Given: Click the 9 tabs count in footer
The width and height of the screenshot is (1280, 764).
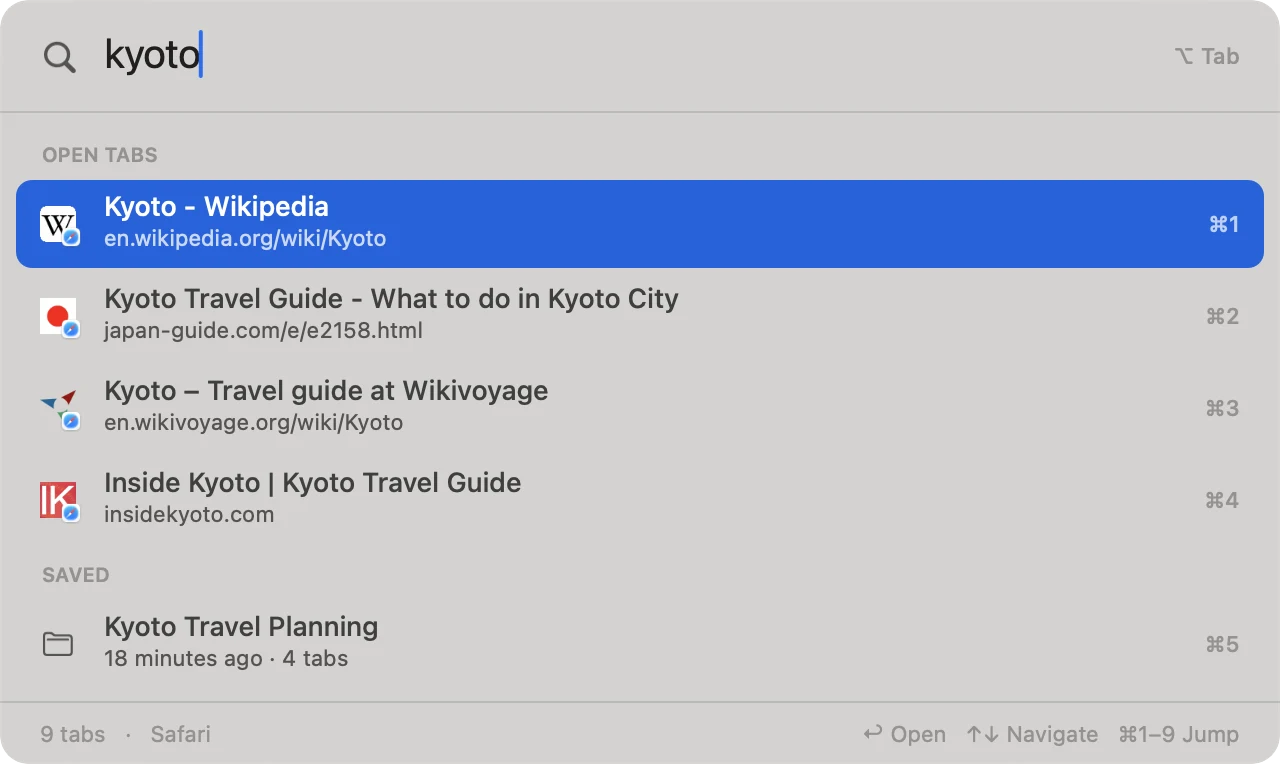Looking at the screenshot, I should click(73, 734).
